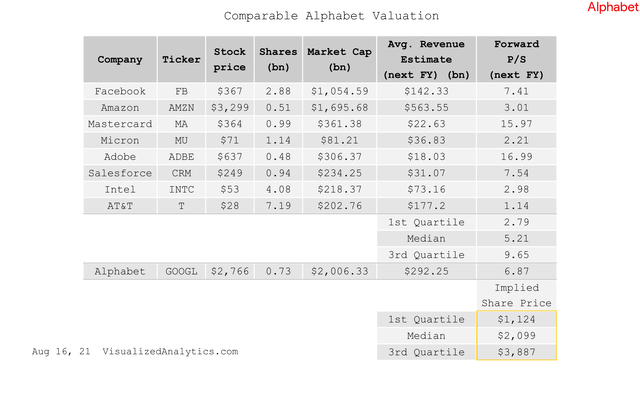Click the GOOGL ticker cell
This screenshot has height=396, width=640.
[181, 271]
